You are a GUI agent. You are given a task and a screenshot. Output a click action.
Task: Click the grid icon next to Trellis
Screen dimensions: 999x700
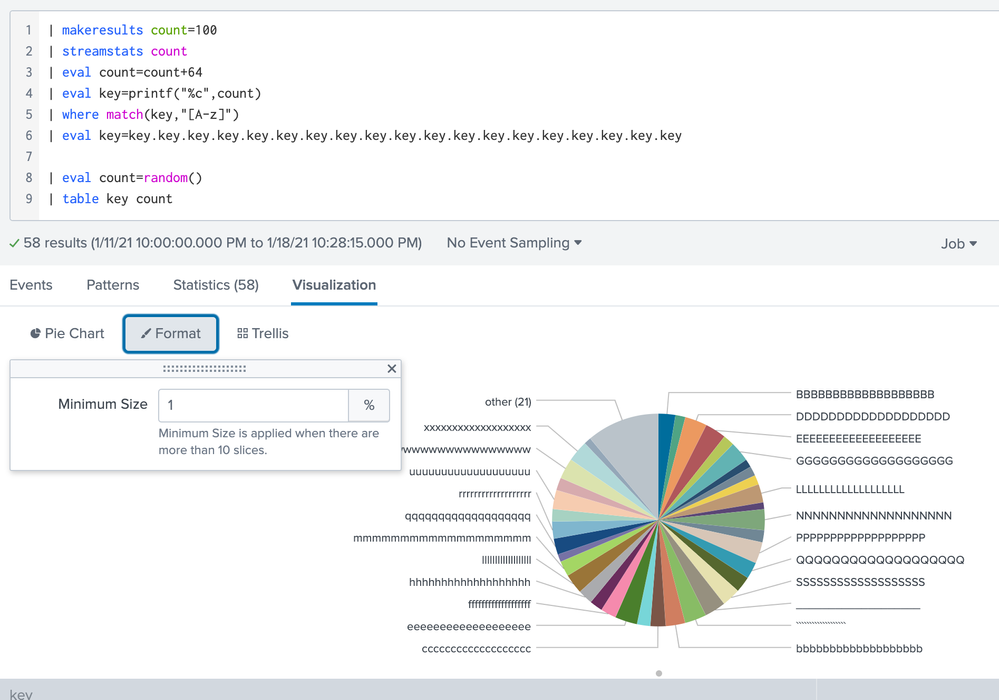point(243,333)
